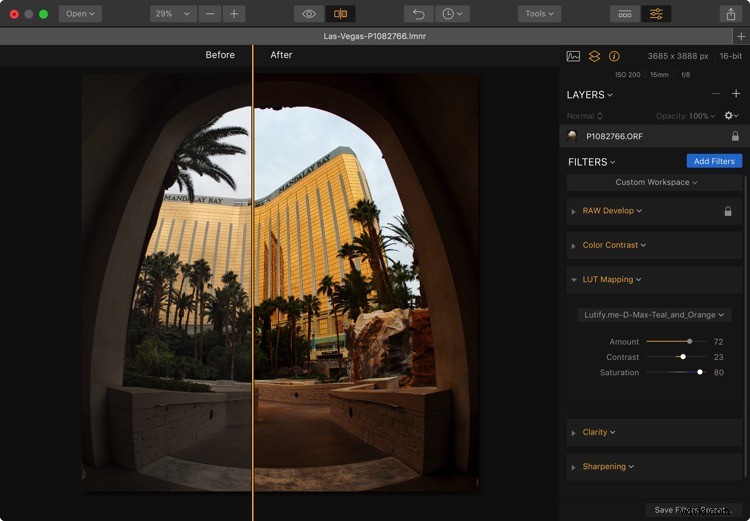Viewport: 750px width, 521px height.
Task: Click the RAW Develop lock icon
Action: pyautogui.click(x=728, y=211)
